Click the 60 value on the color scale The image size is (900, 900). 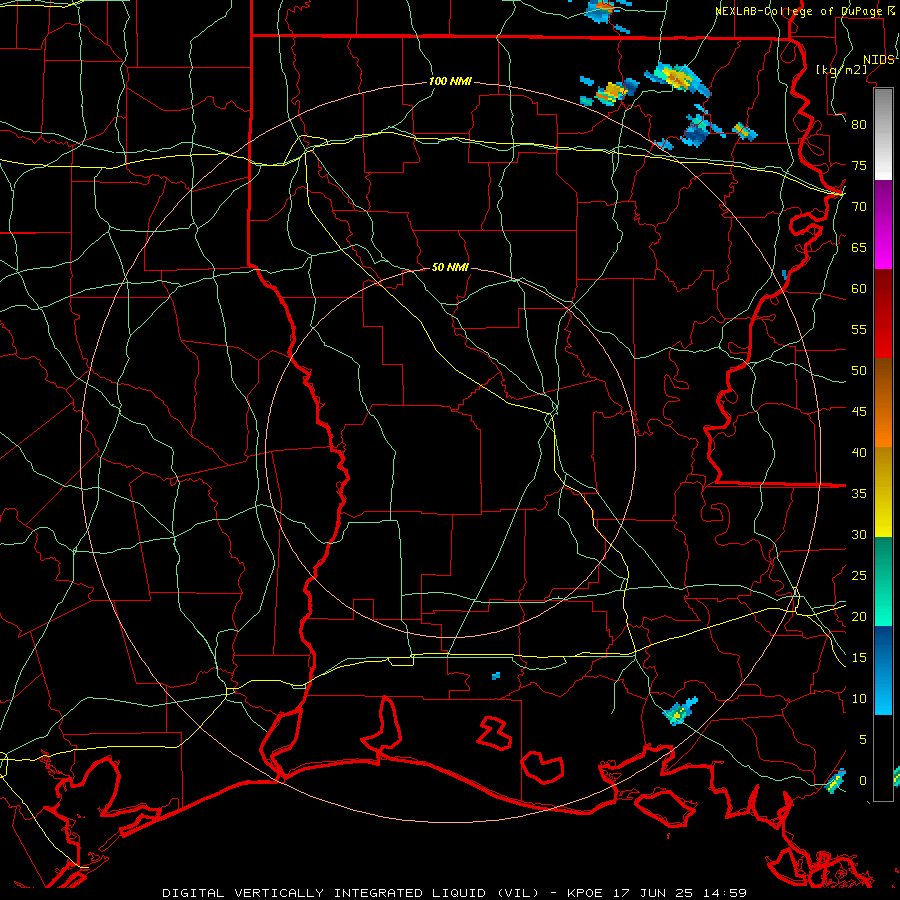859,289
